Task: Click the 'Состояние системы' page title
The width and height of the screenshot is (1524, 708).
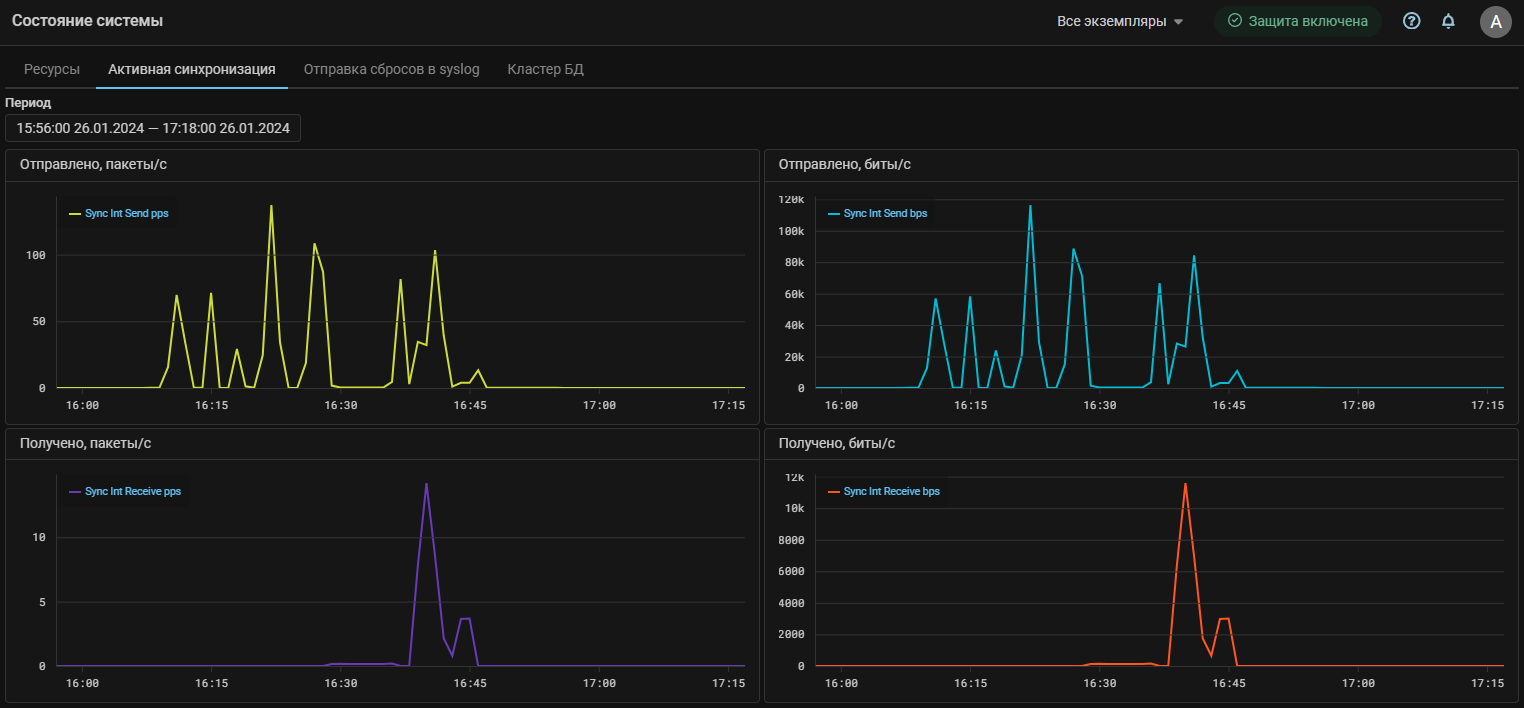Action: coord(87,21)
